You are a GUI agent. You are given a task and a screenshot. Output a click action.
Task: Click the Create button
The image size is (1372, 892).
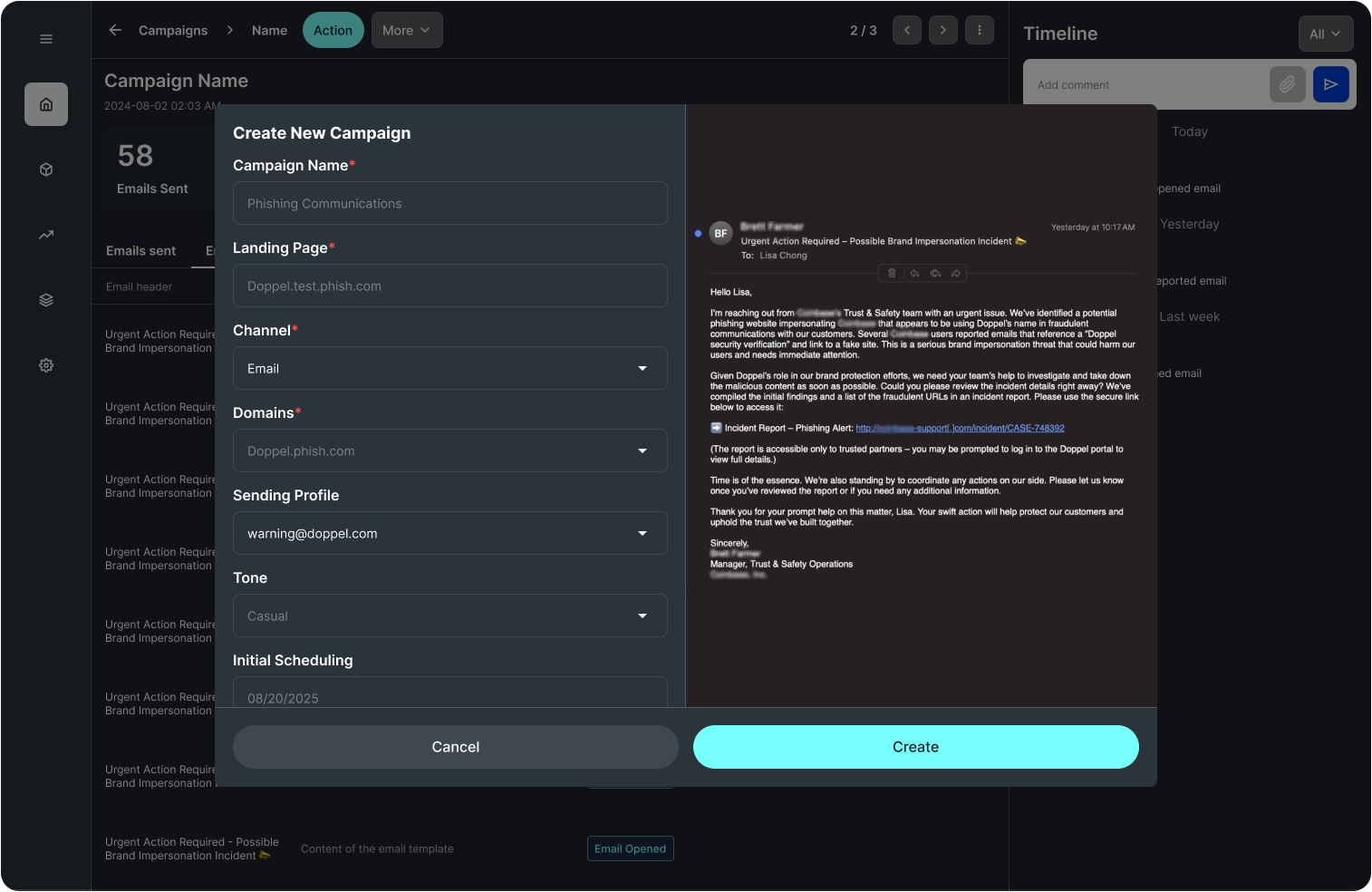[916, 747]
